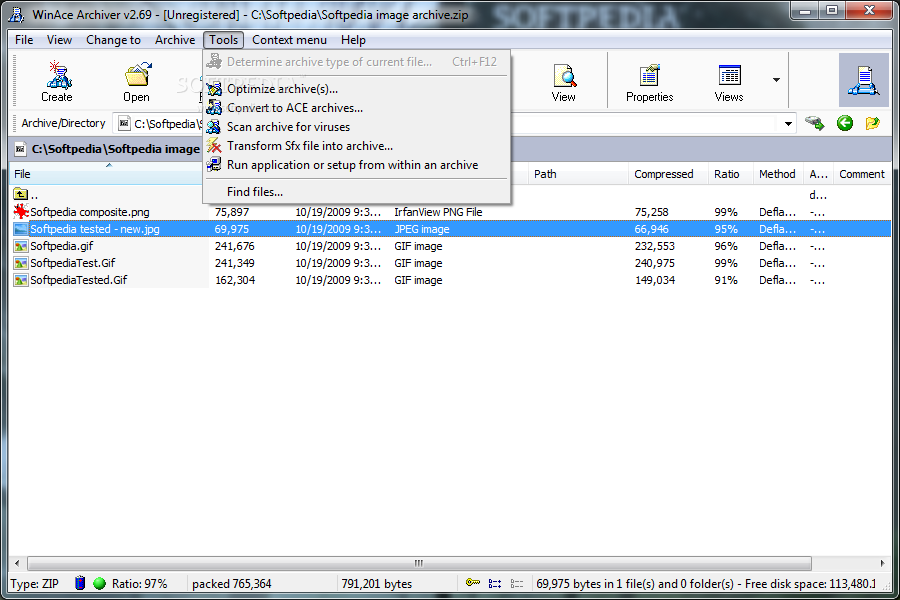
Task: Click the Transform Sfx file icon
Action: pos(214,146)
